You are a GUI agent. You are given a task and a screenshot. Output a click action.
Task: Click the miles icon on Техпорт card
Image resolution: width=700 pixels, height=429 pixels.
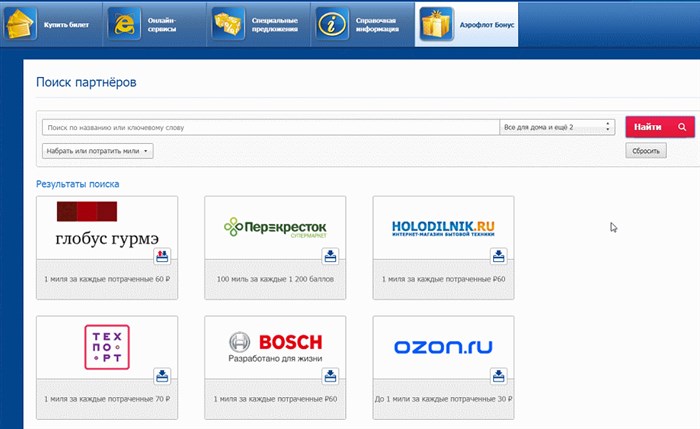pyautogui.click(x=162, y=376)
